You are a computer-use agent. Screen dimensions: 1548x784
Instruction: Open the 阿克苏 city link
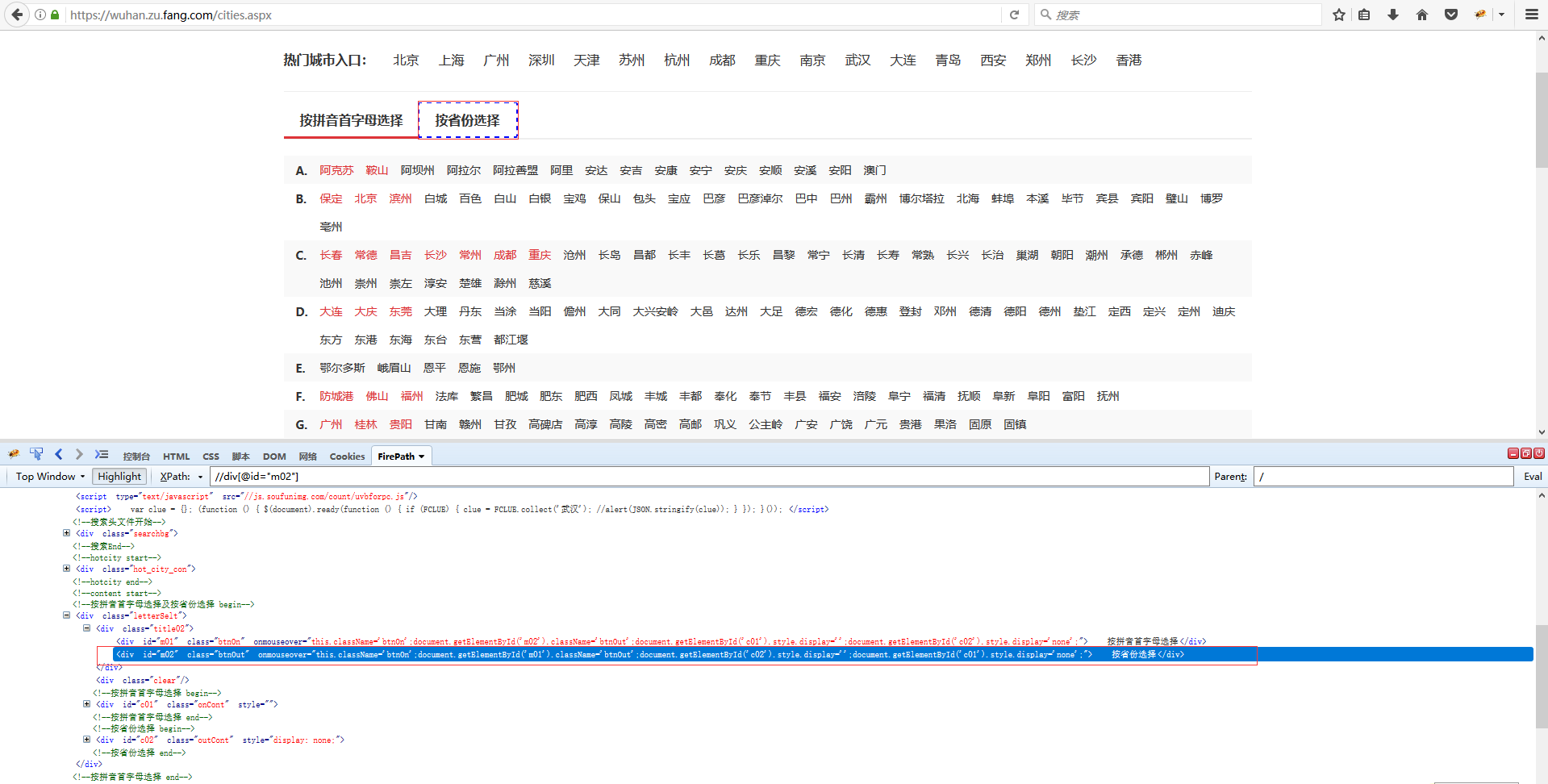pyautogui.click(x=336, y=171)
